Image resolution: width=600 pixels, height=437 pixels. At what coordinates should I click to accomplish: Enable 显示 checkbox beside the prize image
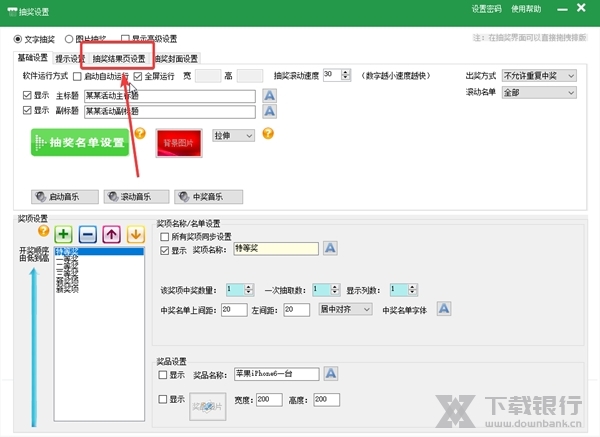point(163,399)
